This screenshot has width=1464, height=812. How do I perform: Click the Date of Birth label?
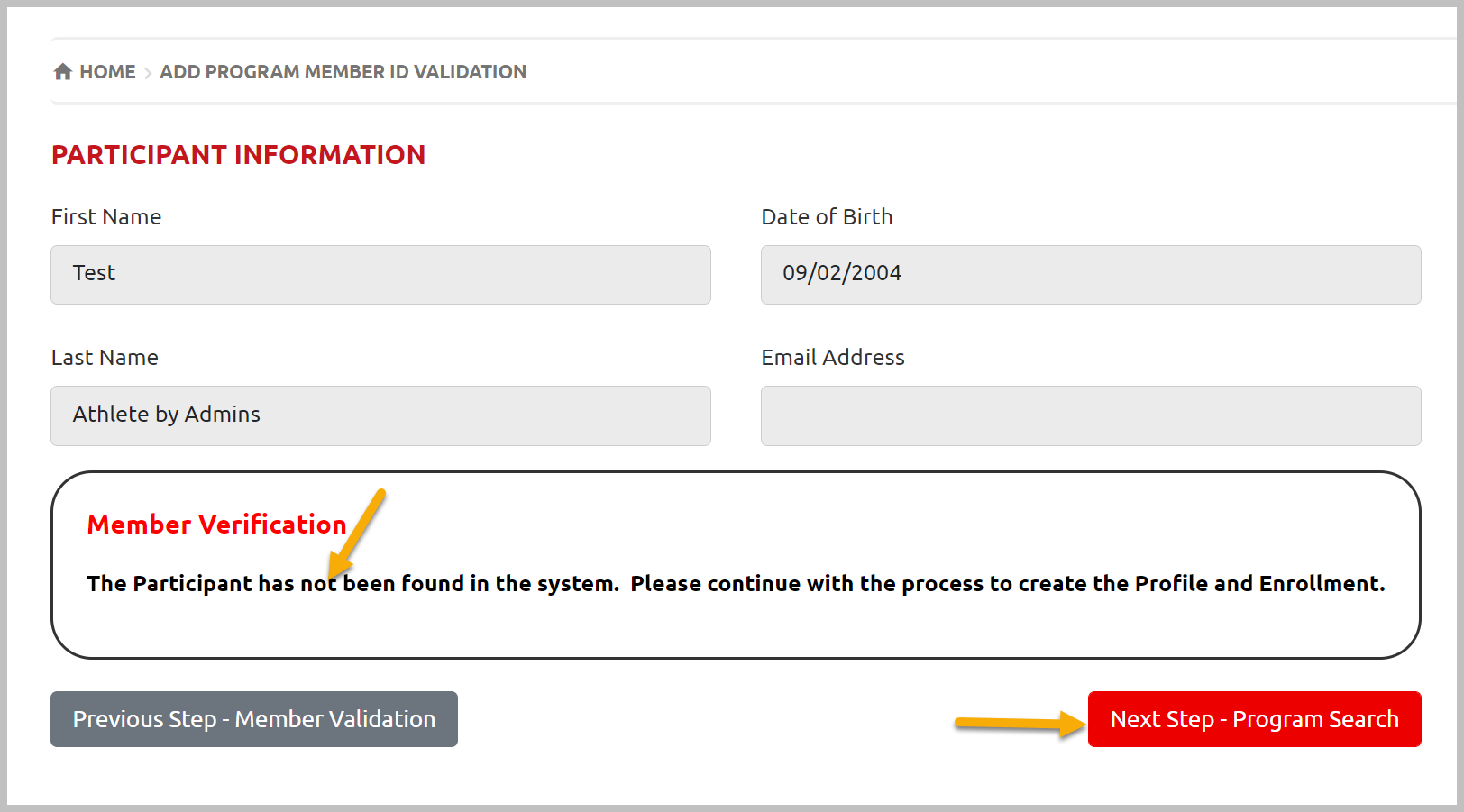coord(827,217)
